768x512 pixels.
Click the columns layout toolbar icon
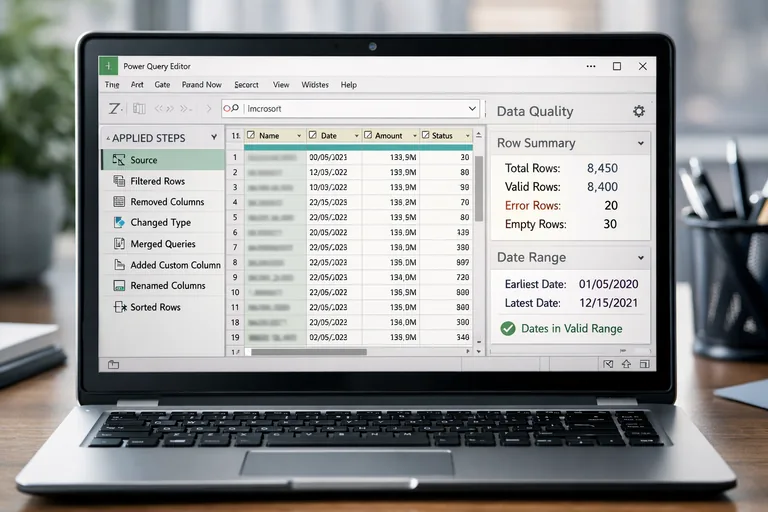click(x=139, y=108)
